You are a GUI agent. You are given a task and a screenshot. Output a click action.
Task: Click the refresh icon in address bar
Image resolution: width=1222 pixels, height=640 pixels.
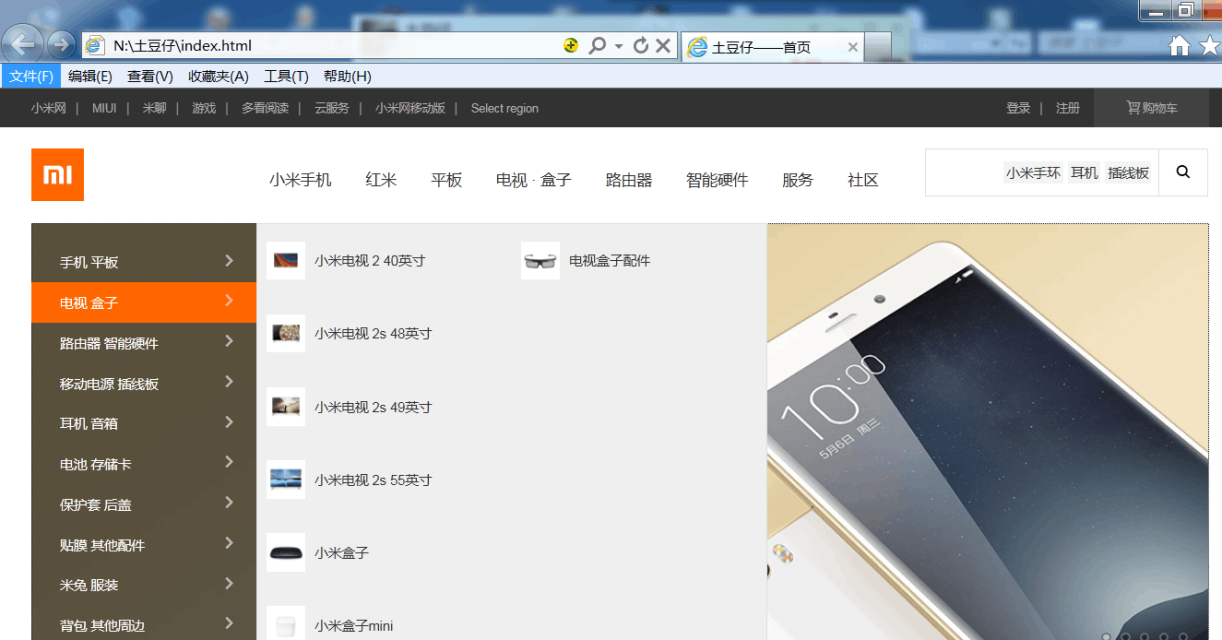point(641,46)
